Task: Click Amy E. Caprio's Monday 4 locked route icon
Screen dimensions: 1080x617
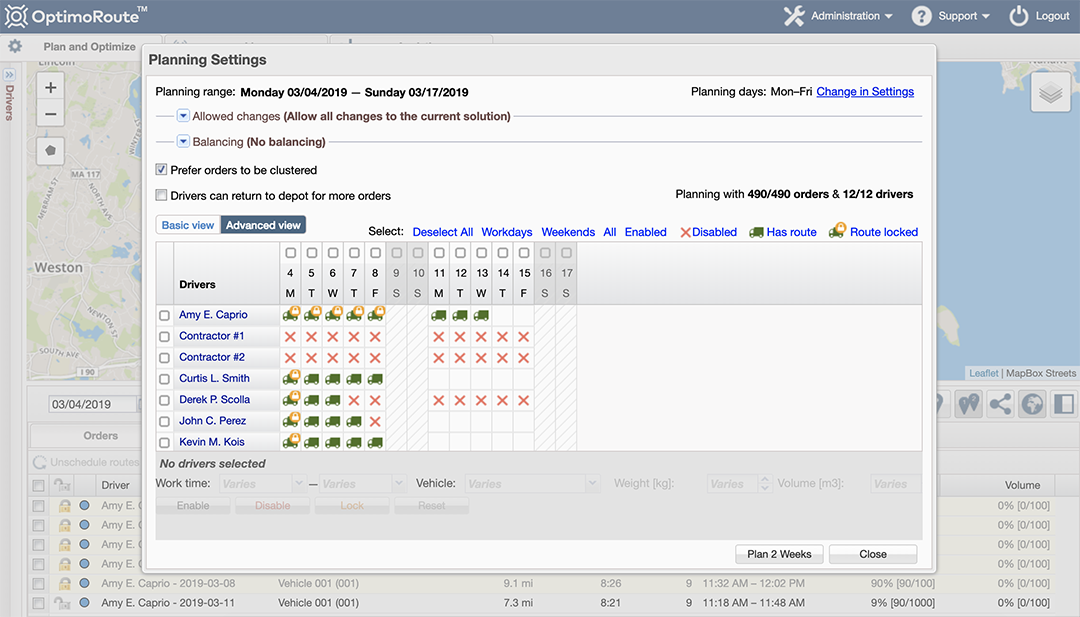Action: (291, 315)
